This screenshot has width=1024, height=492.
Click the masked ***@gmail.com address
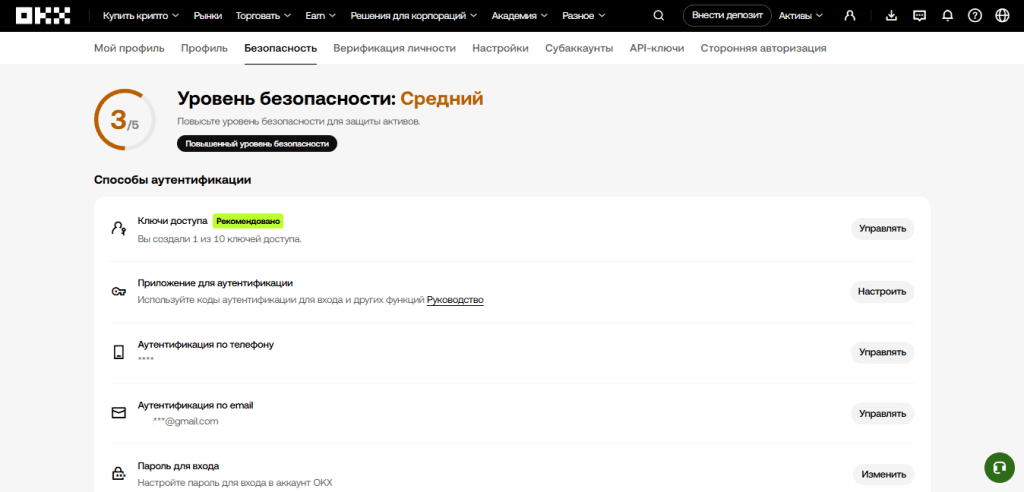tap(185, 421)
